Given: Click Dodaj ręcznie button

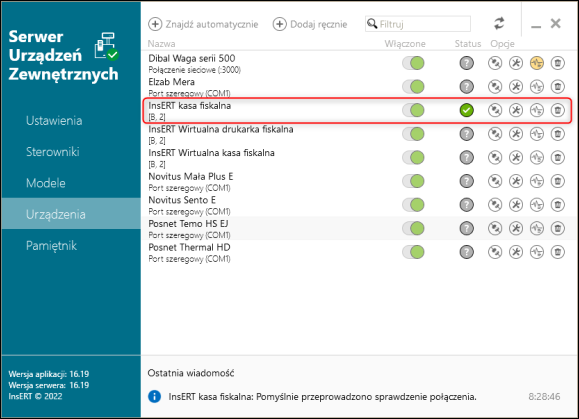Looking at the screenshot, I should pos(310,24).
